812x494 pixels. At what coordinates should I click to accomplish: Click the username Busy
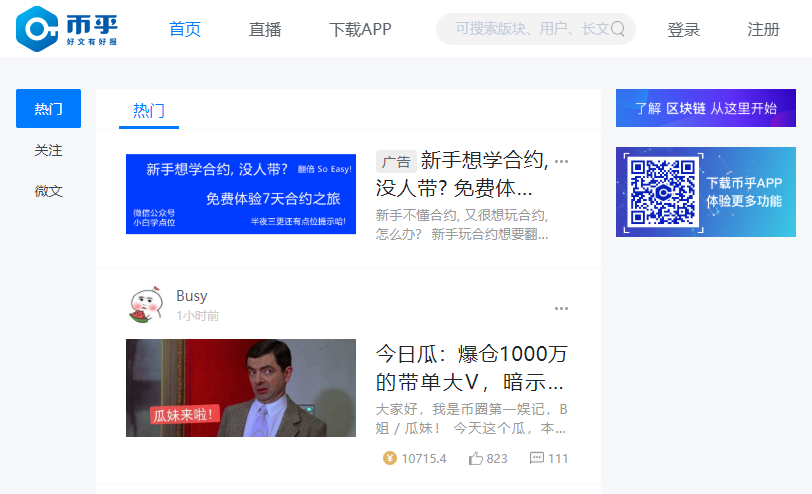tap(192, 296)
